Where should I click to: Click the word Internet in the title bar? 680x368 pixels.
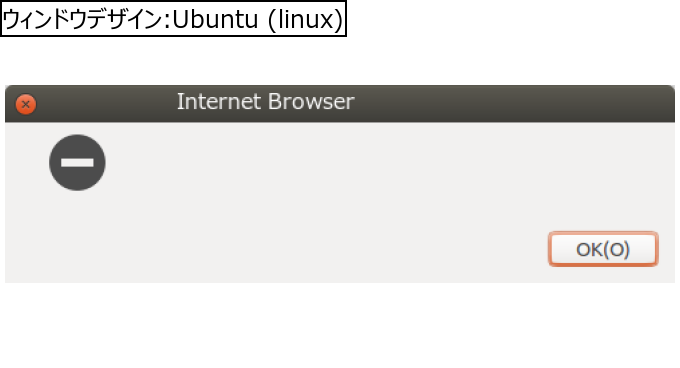(219, 102)
